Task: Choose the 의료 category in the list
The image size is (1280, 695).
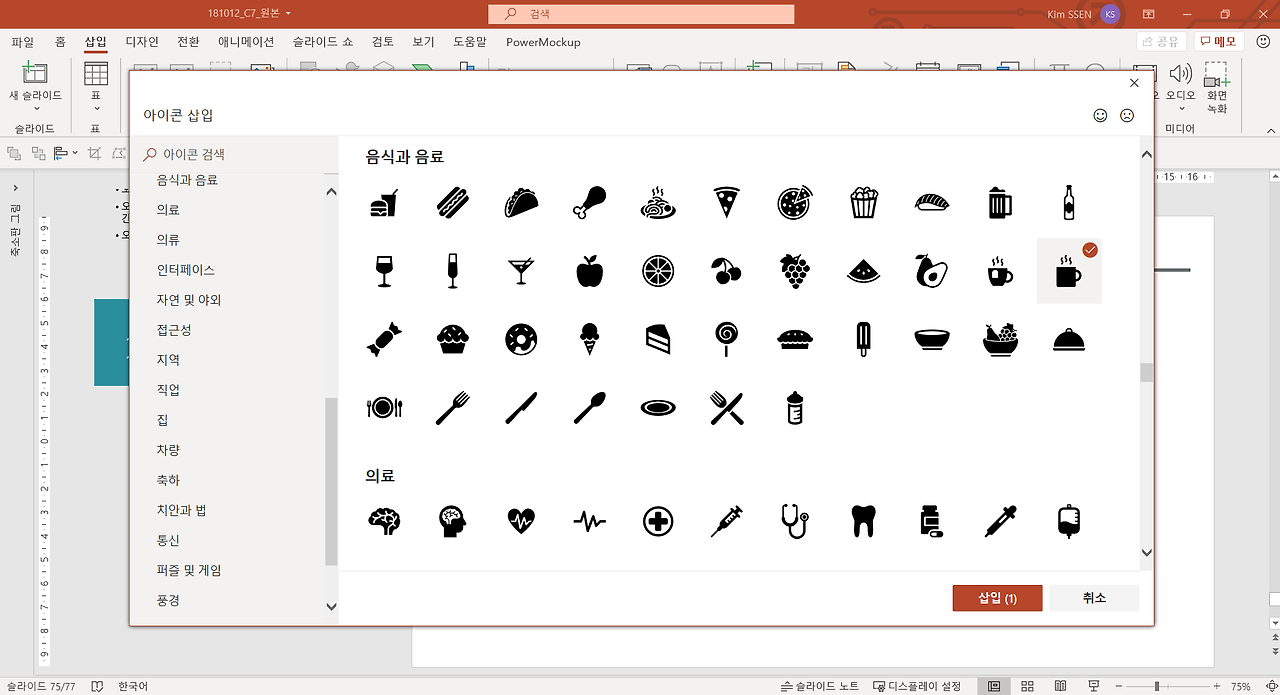Action: 168,210
